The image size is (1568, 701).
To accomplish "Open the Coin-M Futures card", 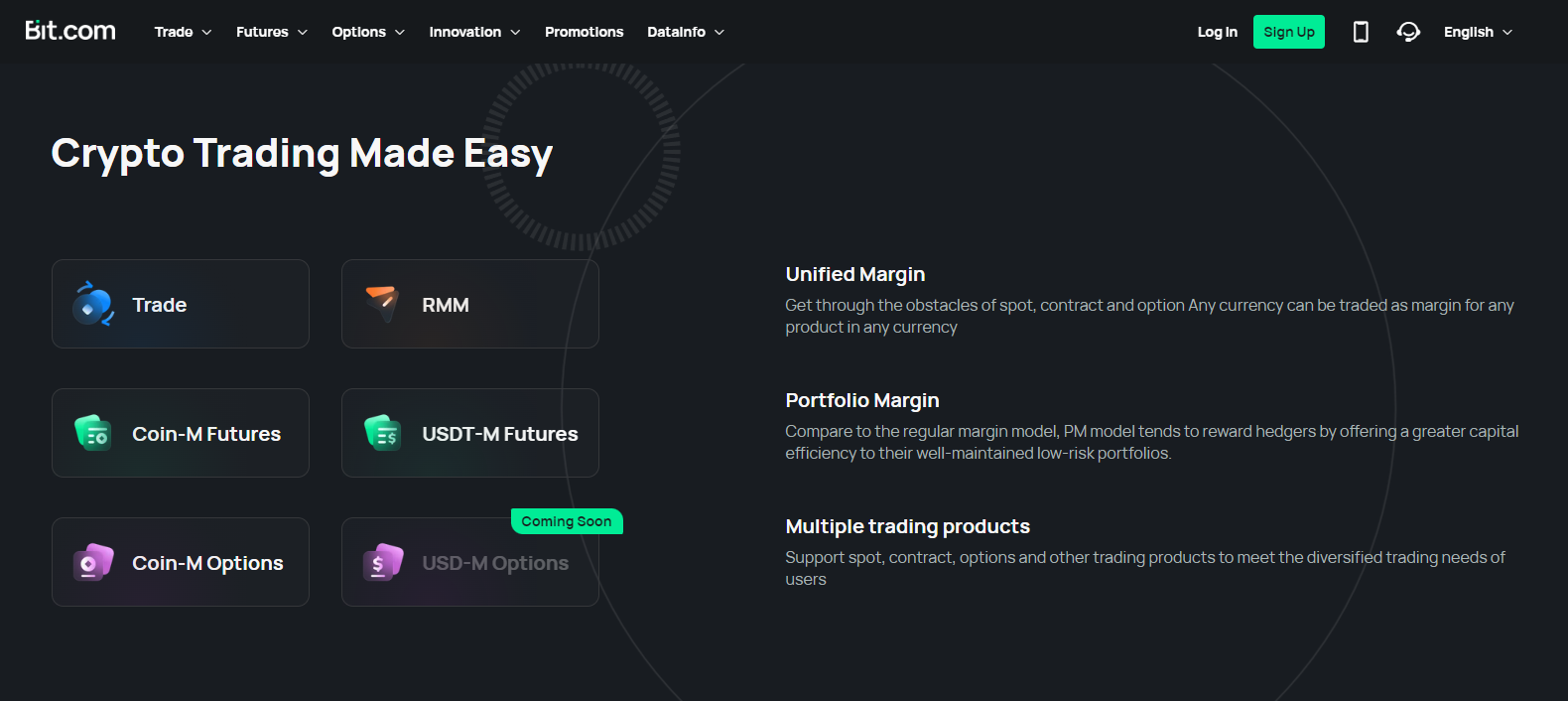I will pos(181,433).
